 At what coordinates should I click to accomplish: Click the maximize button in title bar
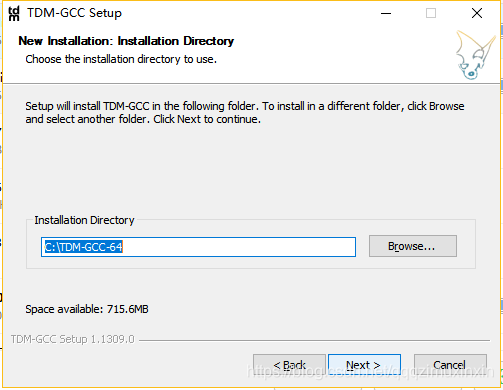pyautogui.click(x=431, y=13)
